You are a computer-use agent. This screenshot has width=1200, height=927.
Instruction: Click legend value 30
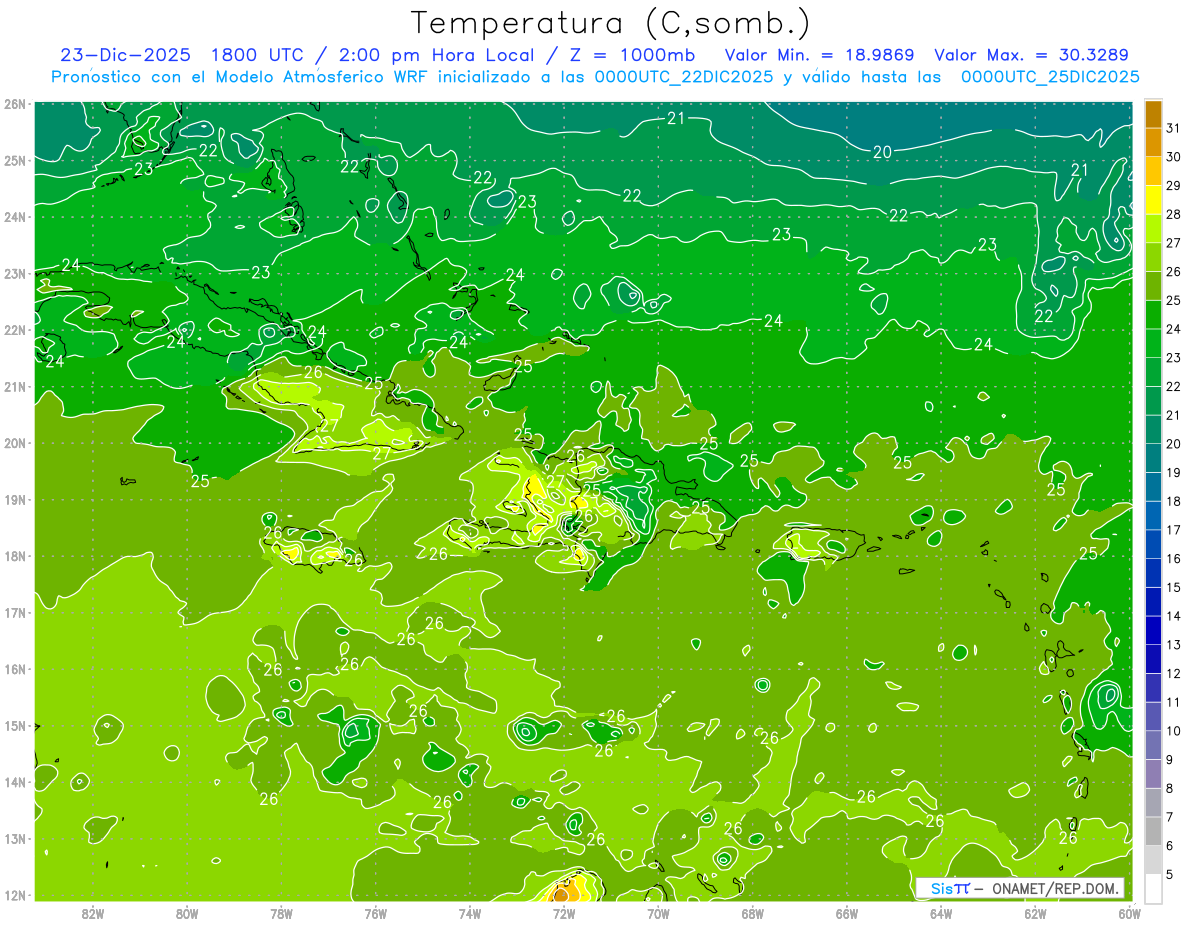(1174, 157)
